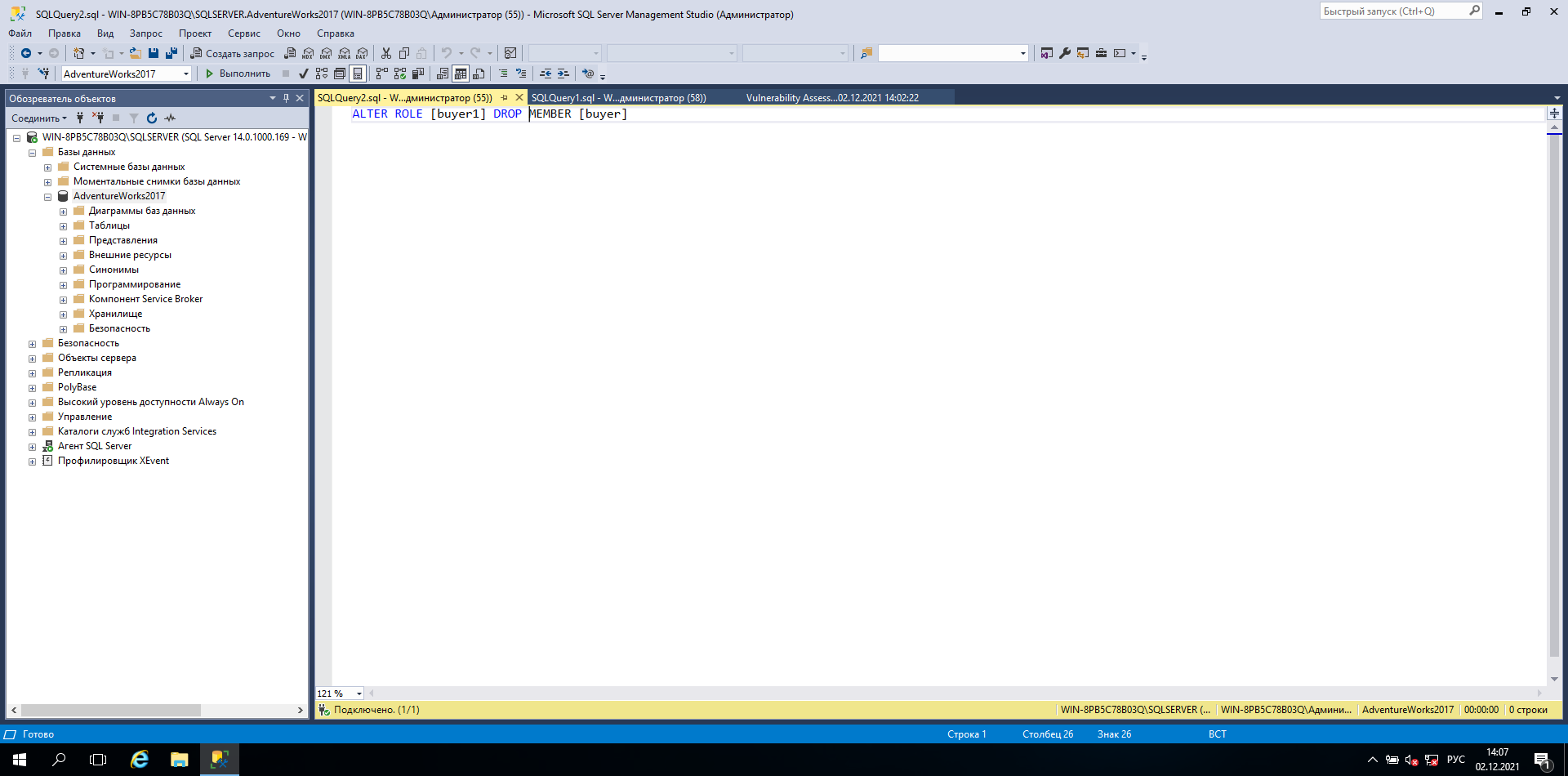Image resolution: width=1568 pixels, height=776 pixels.
Task: Click the Specify Template Parameters icon
Action: click(588, 74)
